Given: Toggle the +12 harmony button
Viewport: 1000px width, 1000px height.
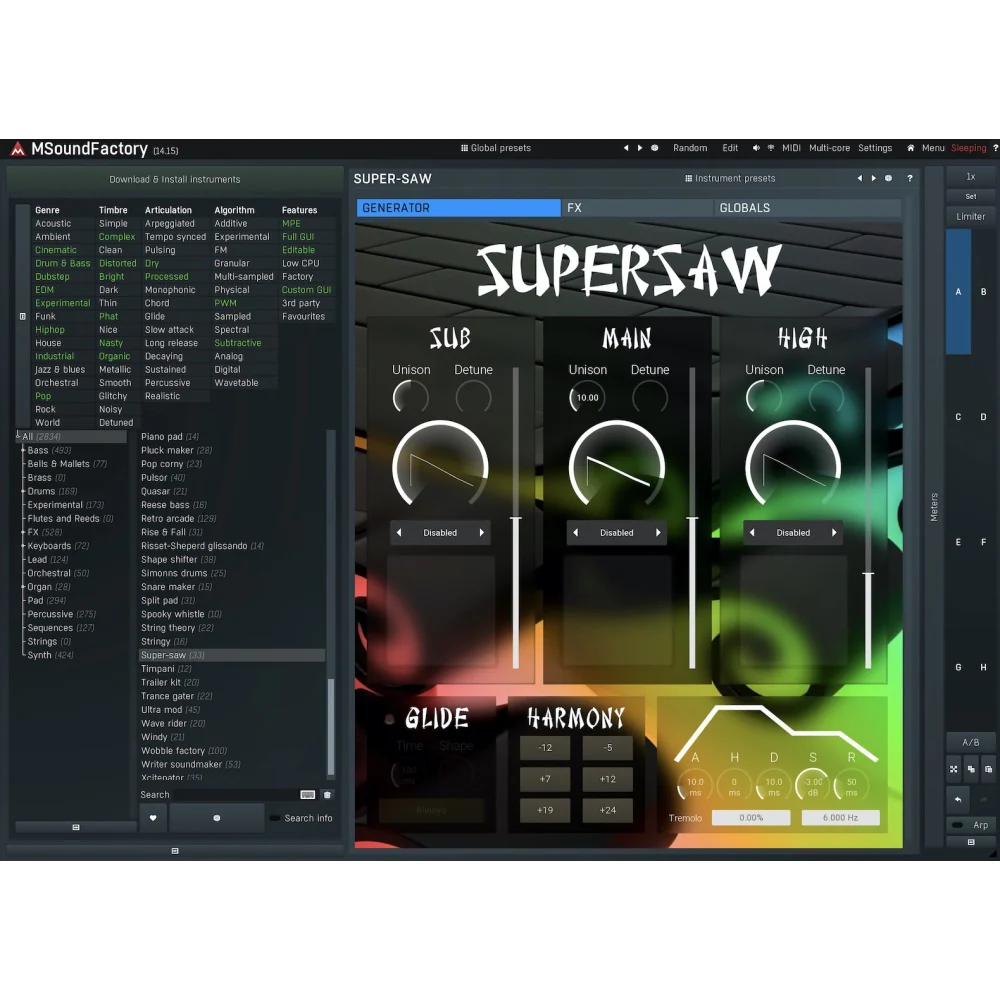Looking at the screenshot, I should [608, 779].
